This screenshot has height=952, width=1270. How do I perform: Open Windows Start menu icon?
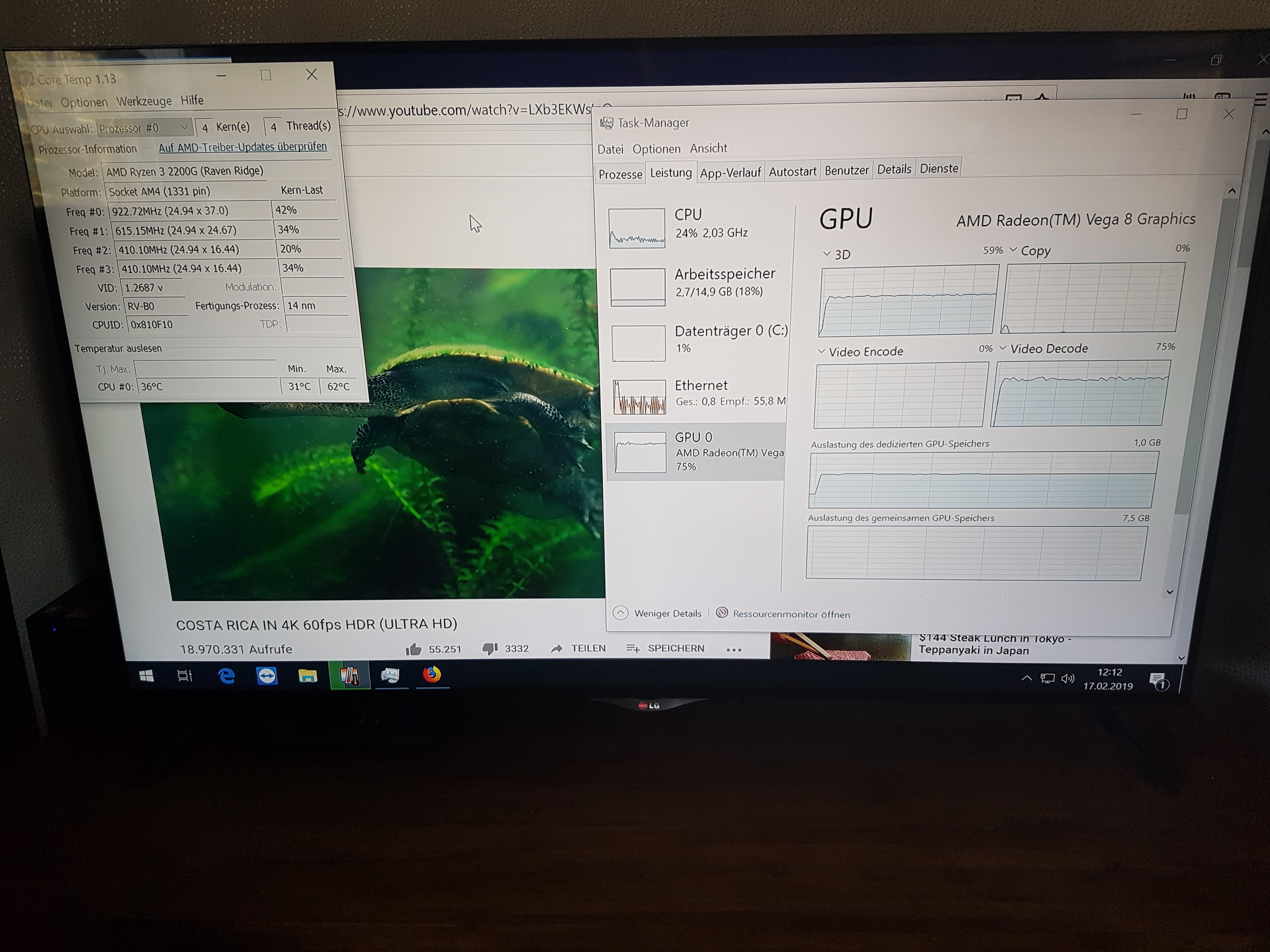[x=147, y=676]
